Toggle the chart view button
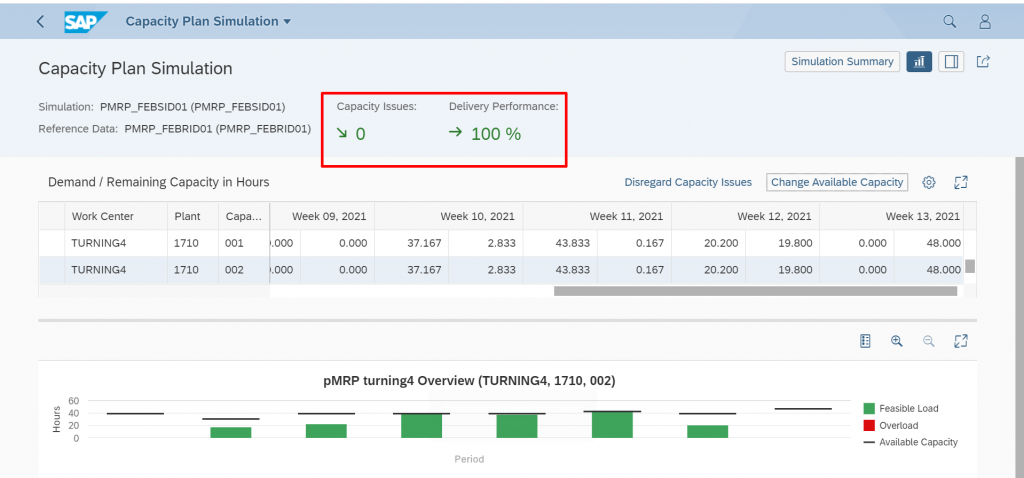The width and height of the screenshot is (1024, 478). (919, 61)
